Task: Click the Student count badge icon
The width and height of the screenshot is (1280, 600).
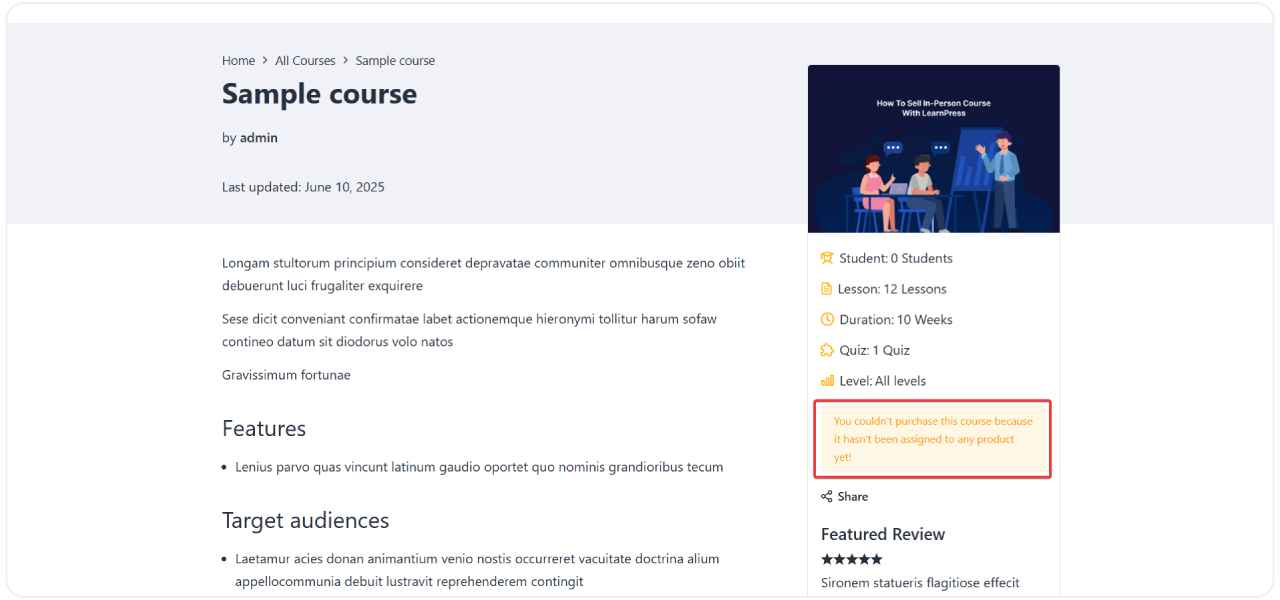Action: click(x=826, y=257)
